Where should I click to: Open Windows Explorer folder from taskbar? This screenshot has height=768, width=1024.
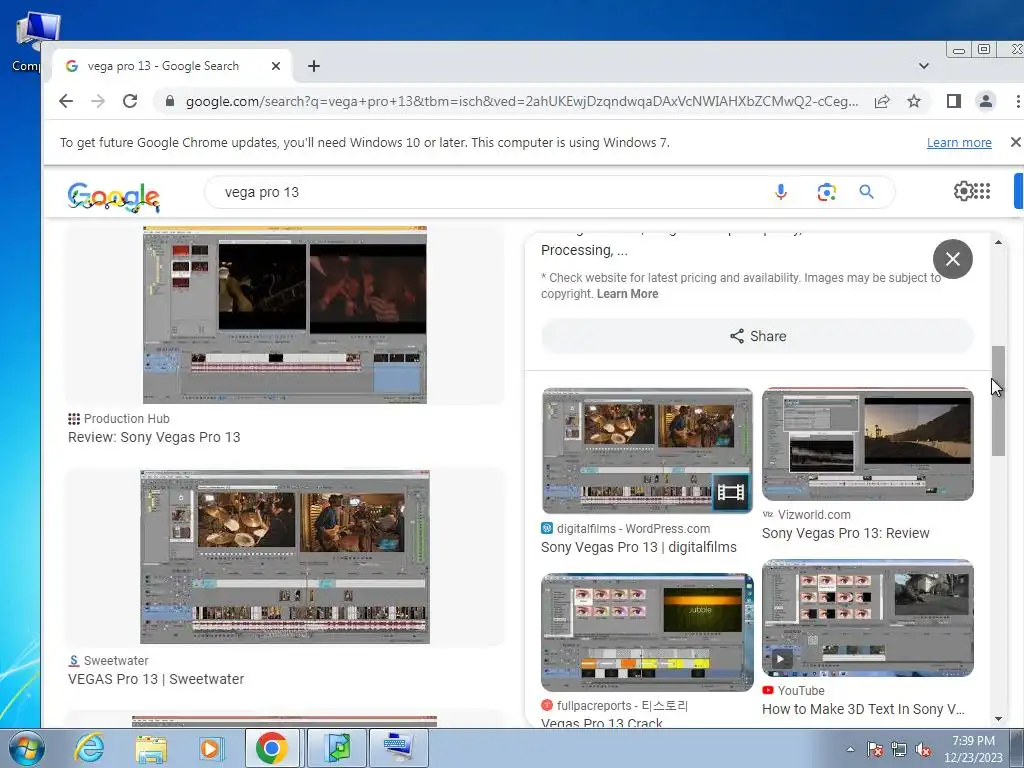(x=151, y=748)
